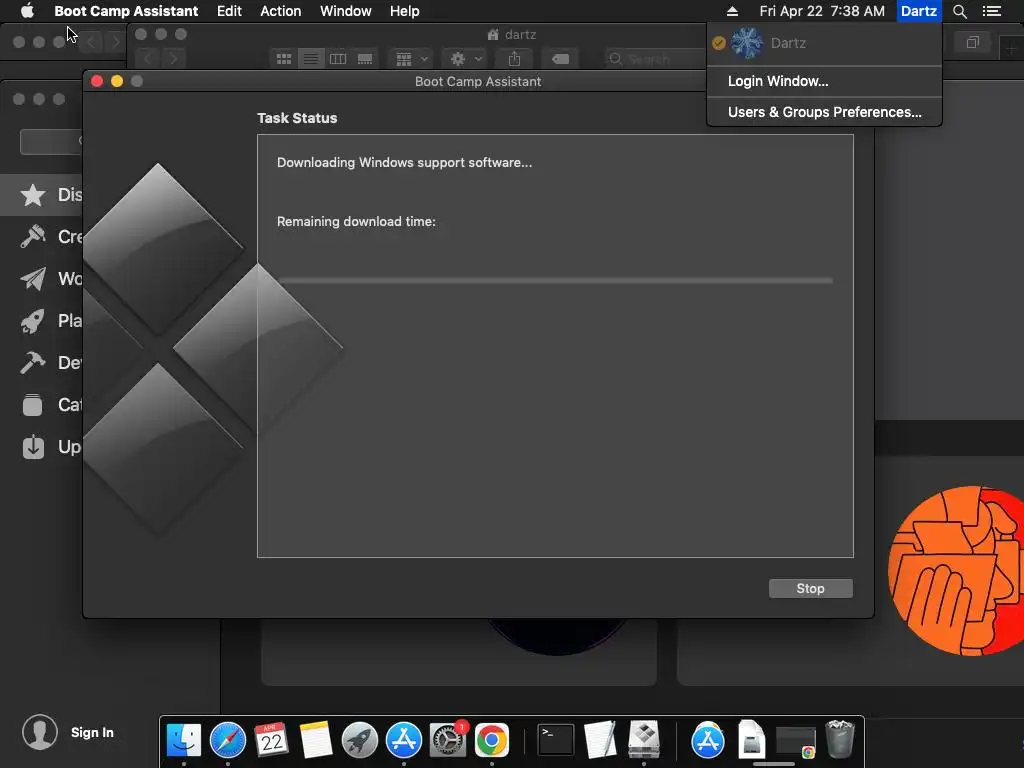Open System Preferences from the Dock
Screen dimensions: 1024x768
(x=447, y=740)
